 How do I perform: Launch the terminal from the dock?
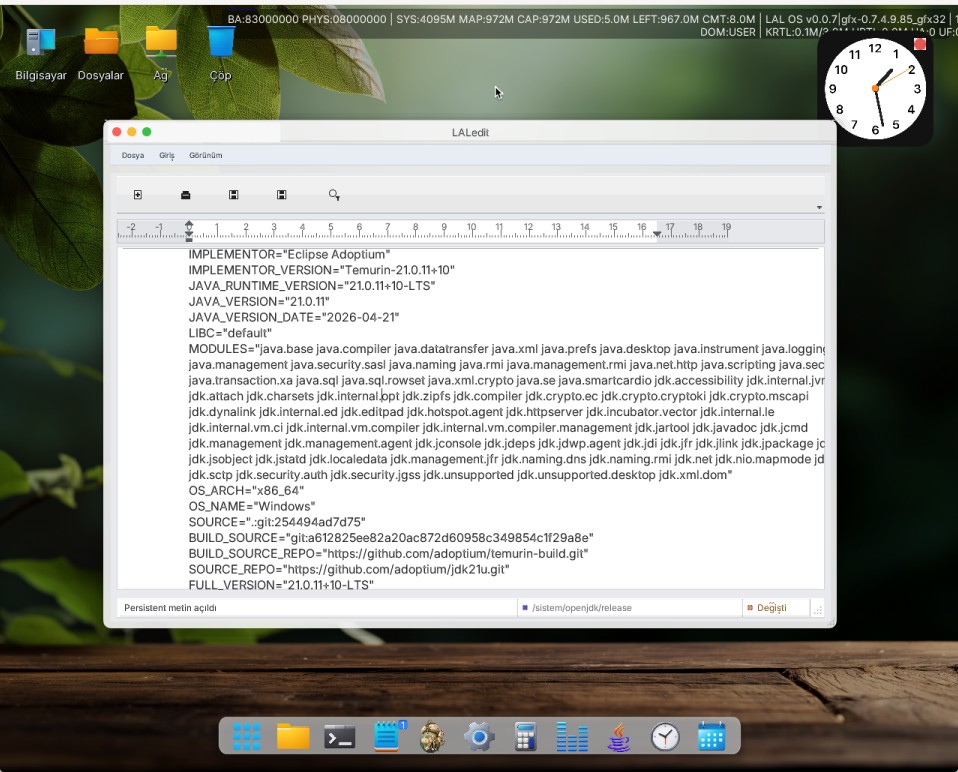(340, 737)
